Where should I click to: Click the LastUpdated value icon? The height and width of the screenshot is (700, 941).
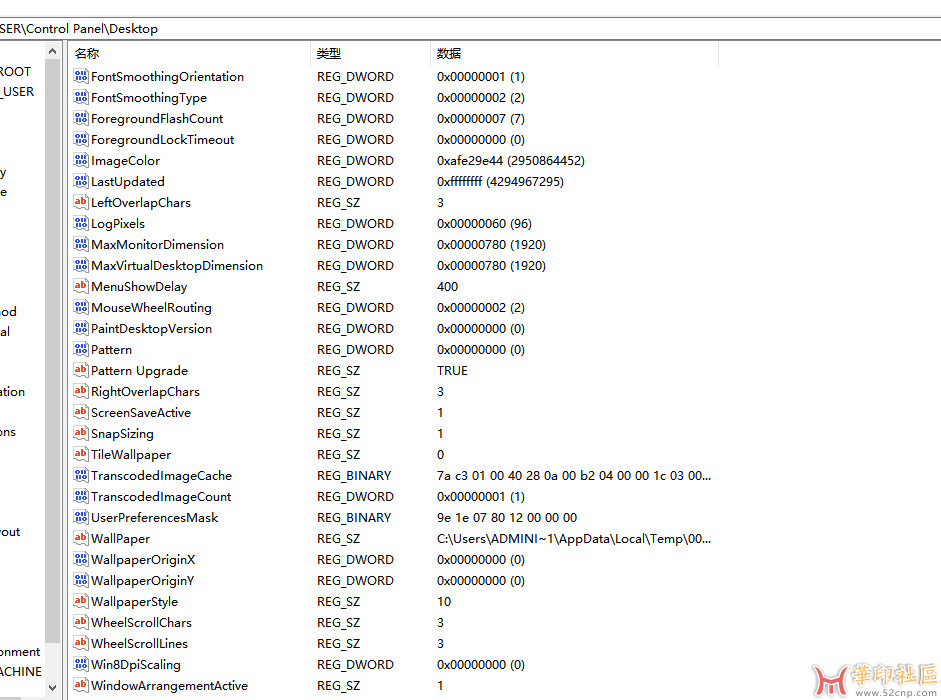(x=81, y=181)
